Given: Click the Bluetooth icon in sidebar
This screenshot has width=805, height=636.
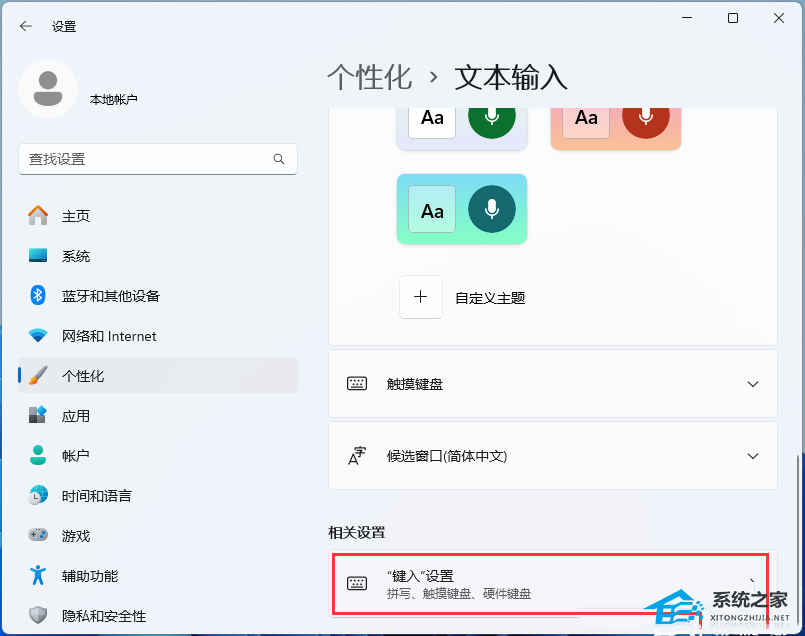Looking at the screenshot, I should coord(38,295).
